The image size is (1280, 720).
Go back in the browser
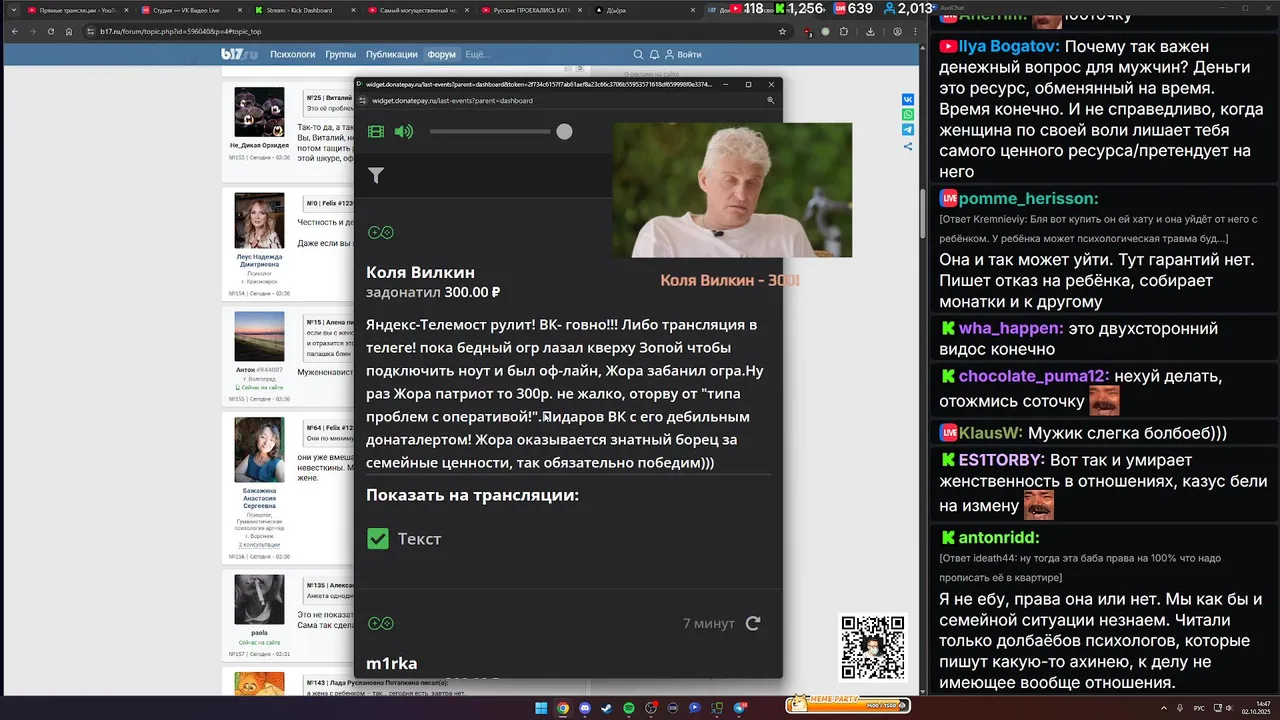tap(15, 31)
